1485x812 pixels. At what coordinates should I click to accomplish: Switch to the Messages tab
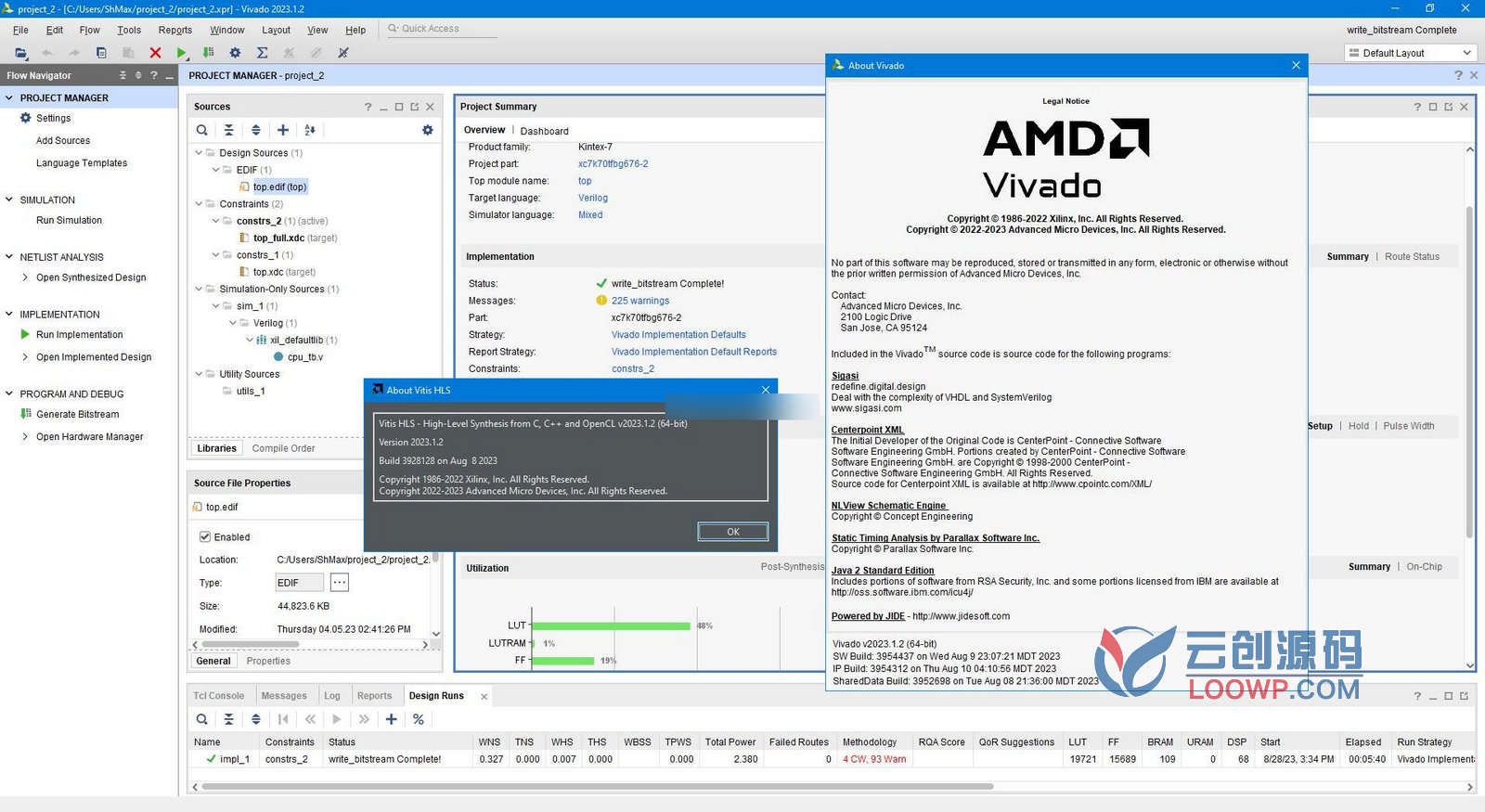pyautogui.click(x=284, y=696)
